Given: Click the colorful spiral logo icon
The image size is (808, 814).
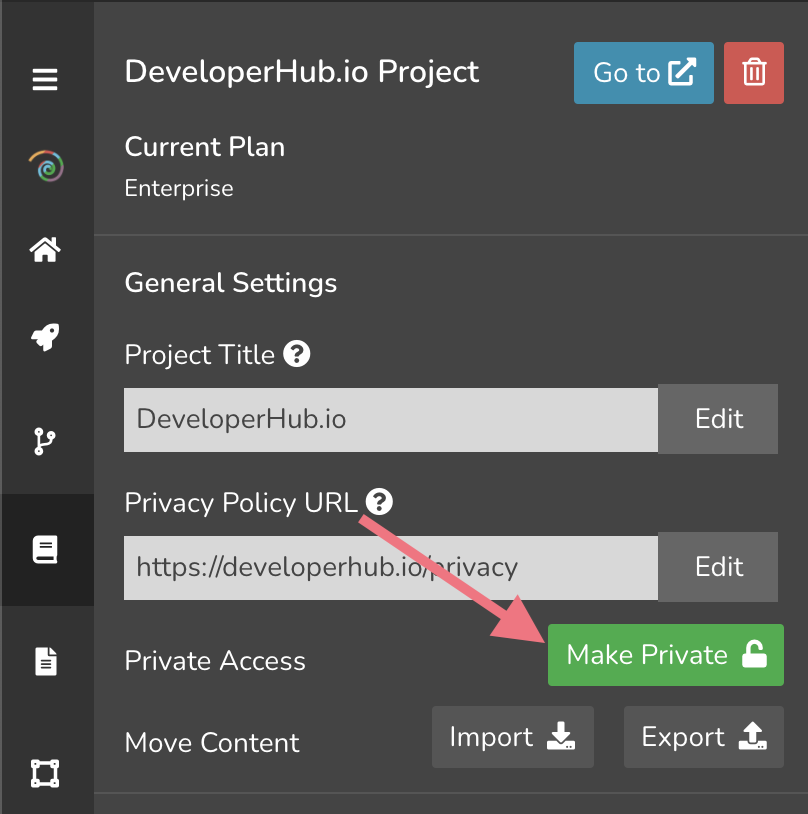Looking at the screenshot, I should (46, 166).
